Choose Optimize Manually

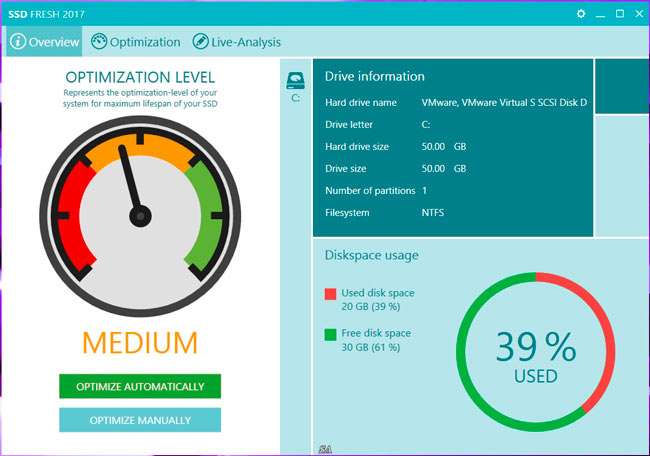(x=140, y=420)
